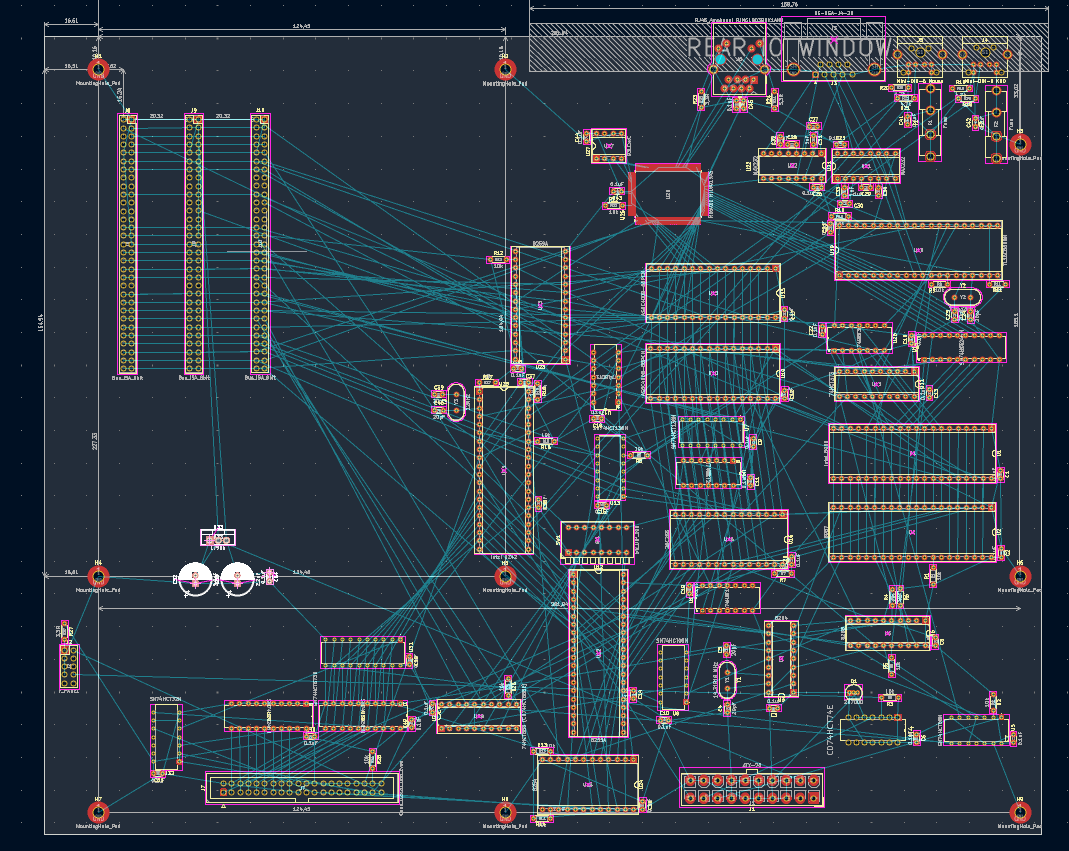Select fuse holder F2 footprint
Viewport: 1069px width, 851px height.
[996, 125]
